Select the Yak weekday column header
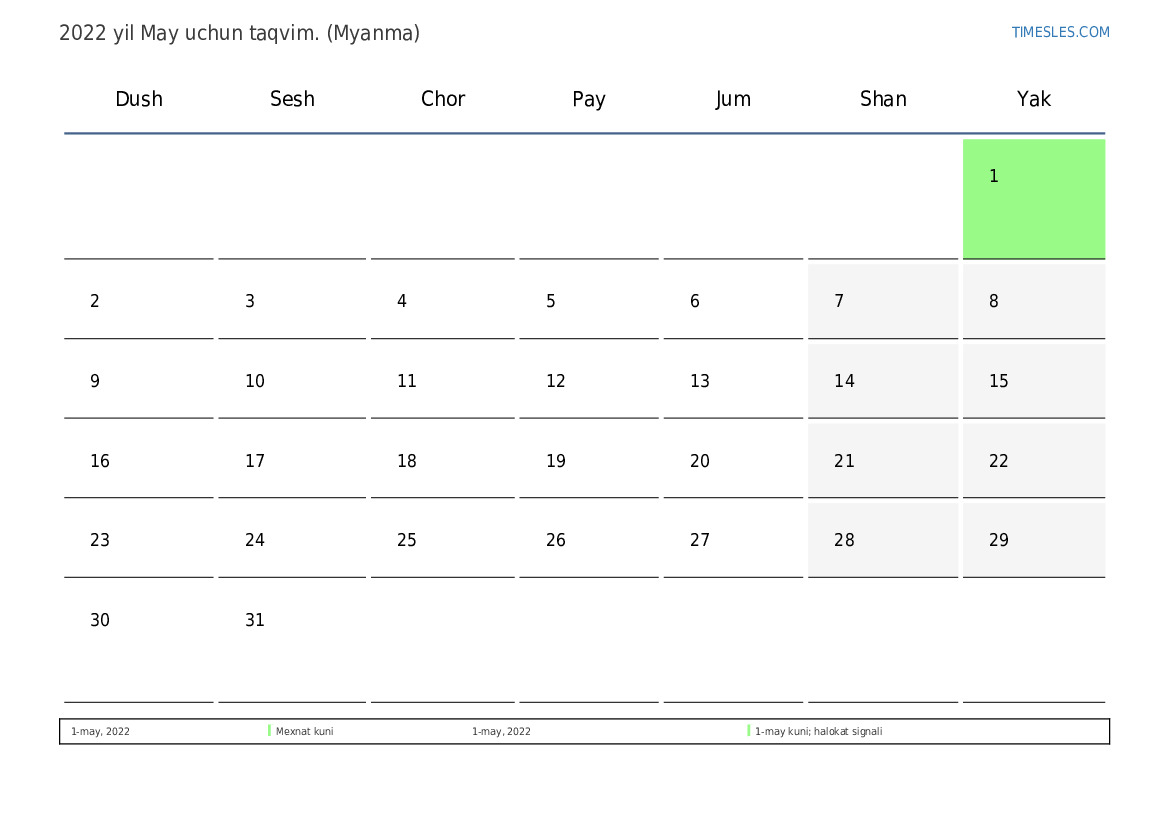1169x827 pixels. [x=1033, y=99]
